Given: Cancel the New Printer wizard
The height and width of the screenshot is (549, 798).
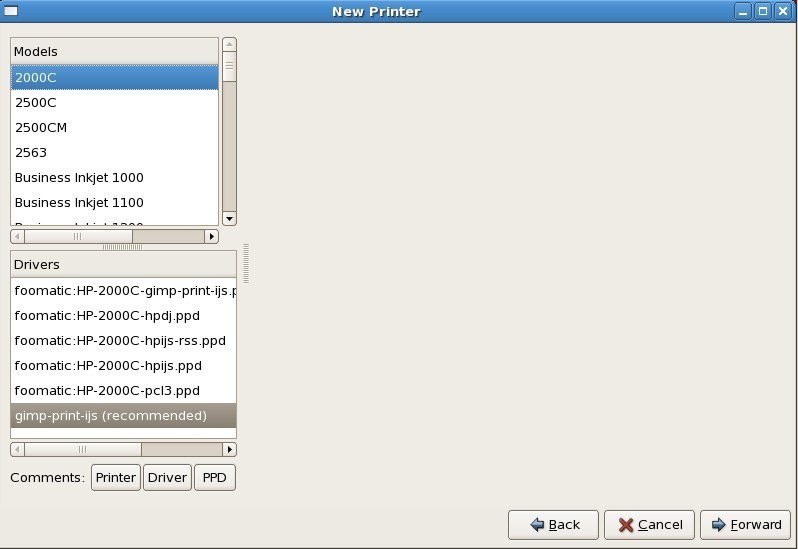Looking at the screenshot, I should pyautogui.click(x=649, y=525).
